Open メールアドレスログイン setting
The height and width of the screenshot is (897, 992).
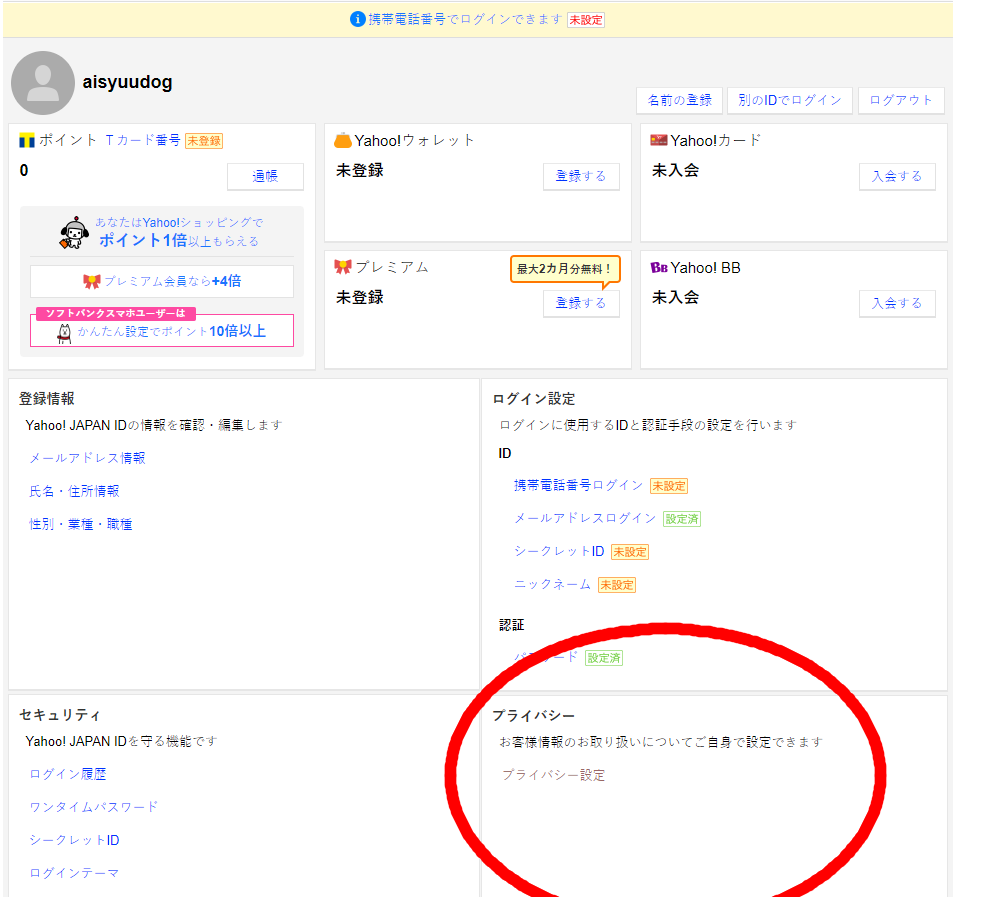coord(585,518)
